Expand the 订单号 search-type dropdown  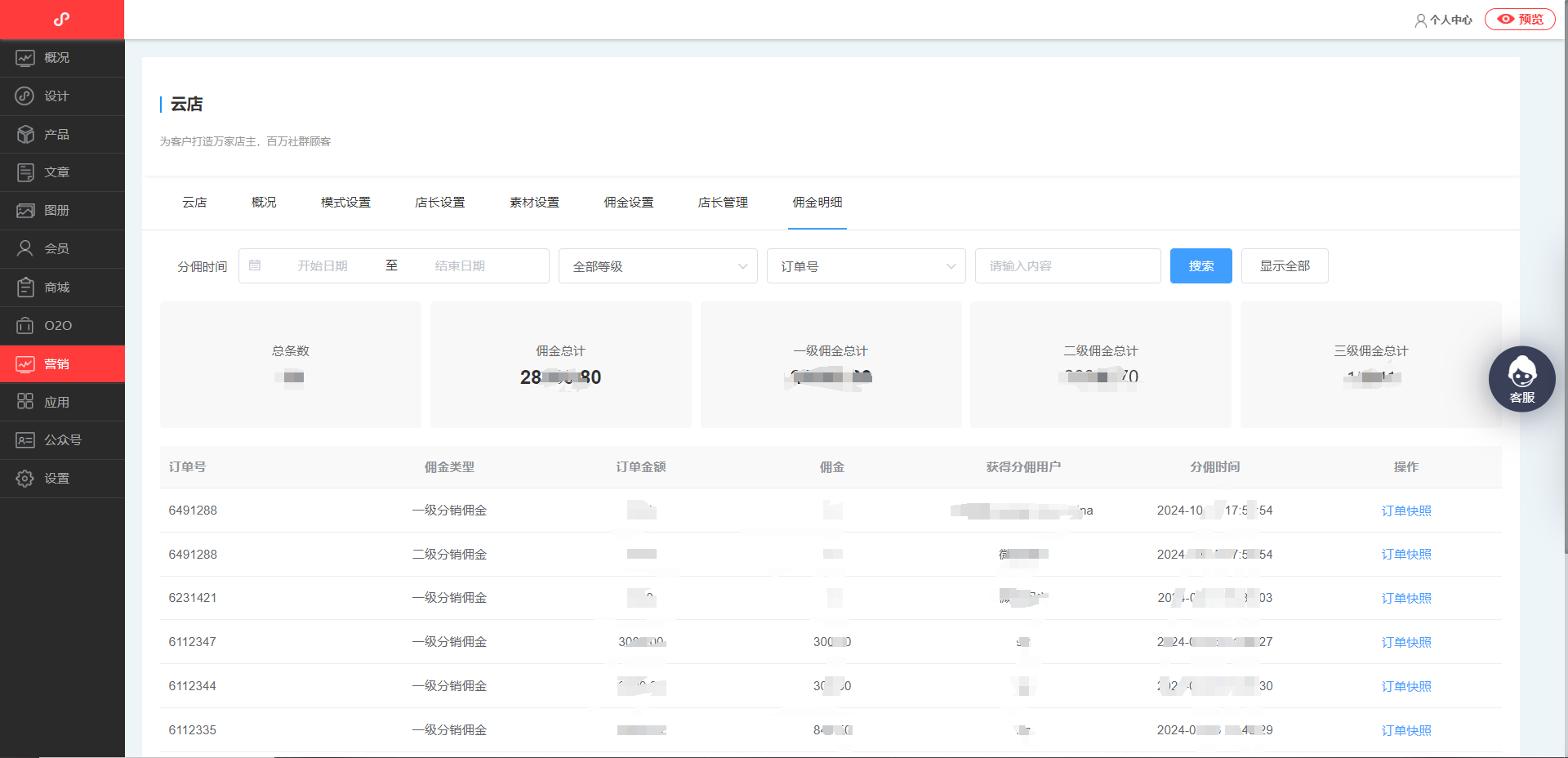point(866,266)
